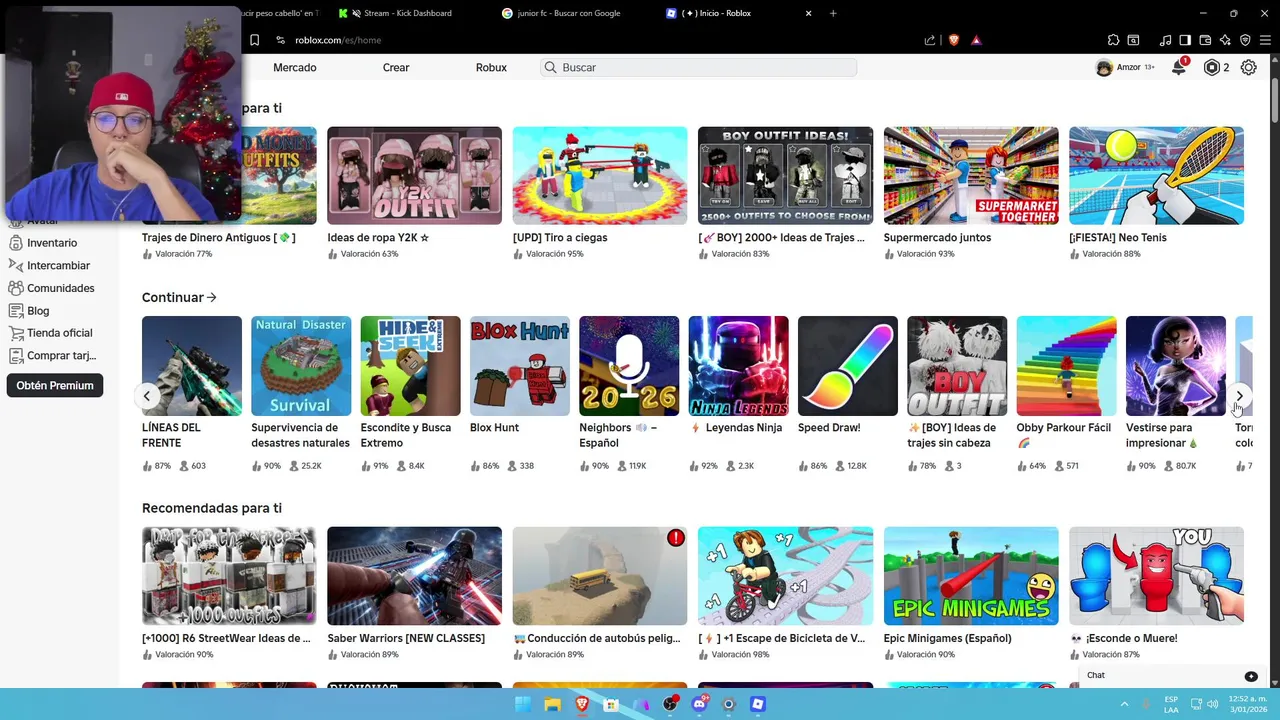
Task: Show hidden system tray icons
Action: pyautogui.click(x=1126, y=704)
